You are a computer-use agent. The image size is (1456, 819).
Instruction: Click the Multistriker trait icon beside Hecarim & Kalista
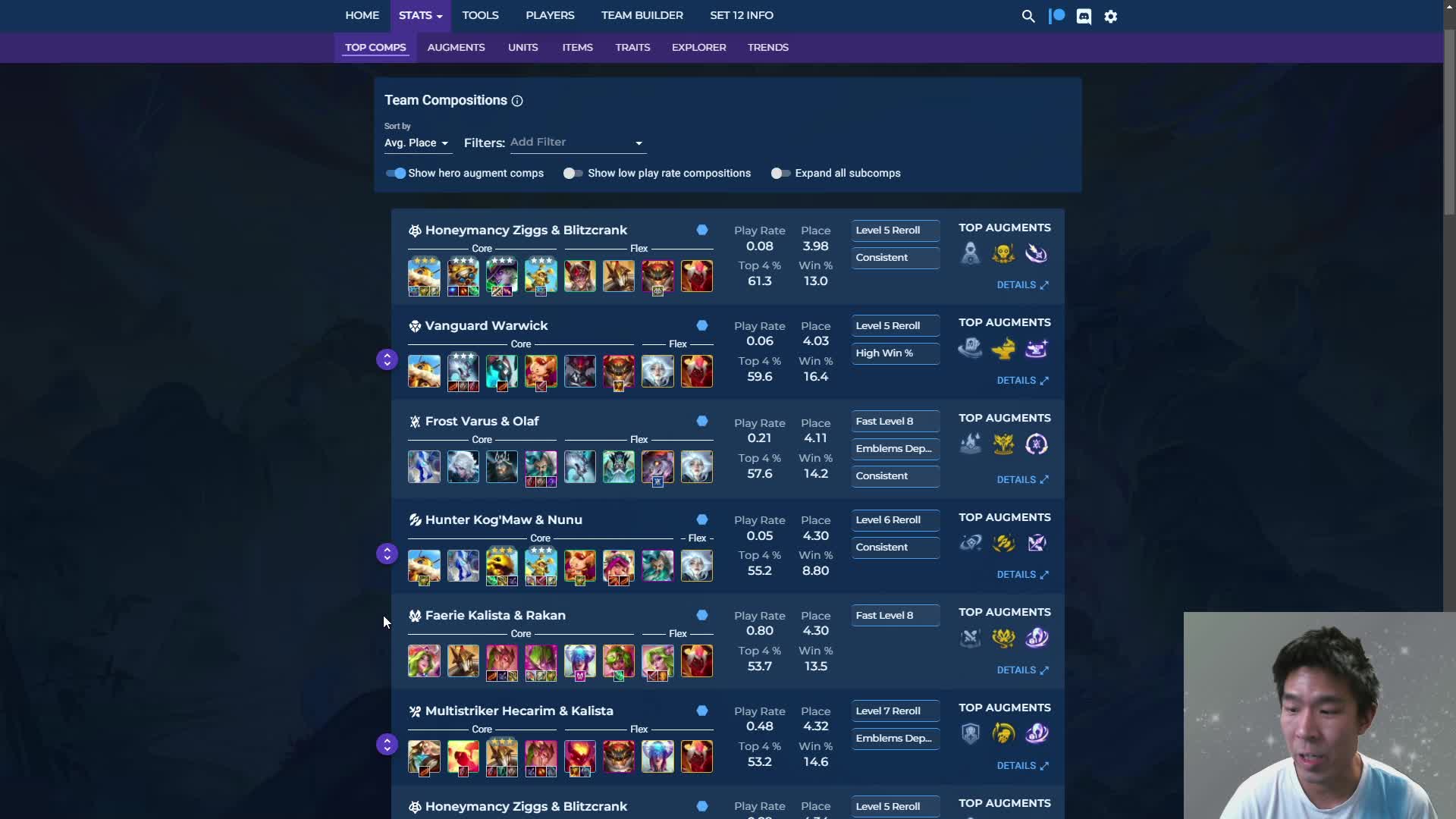pyautogui.click(x=415, y=711)
